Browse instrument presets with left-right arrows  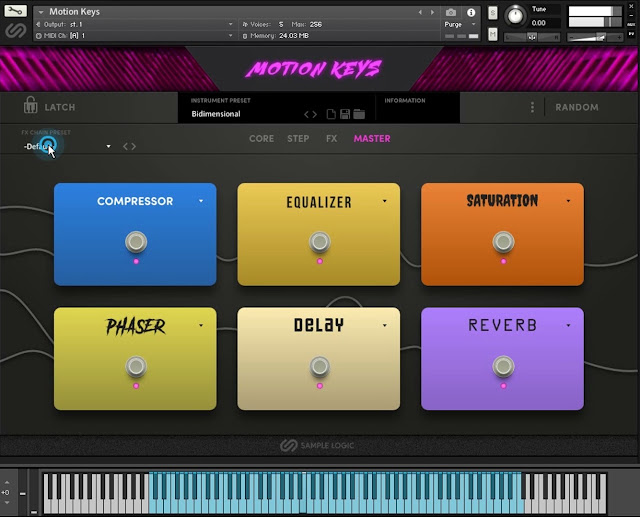coord(310,115)
